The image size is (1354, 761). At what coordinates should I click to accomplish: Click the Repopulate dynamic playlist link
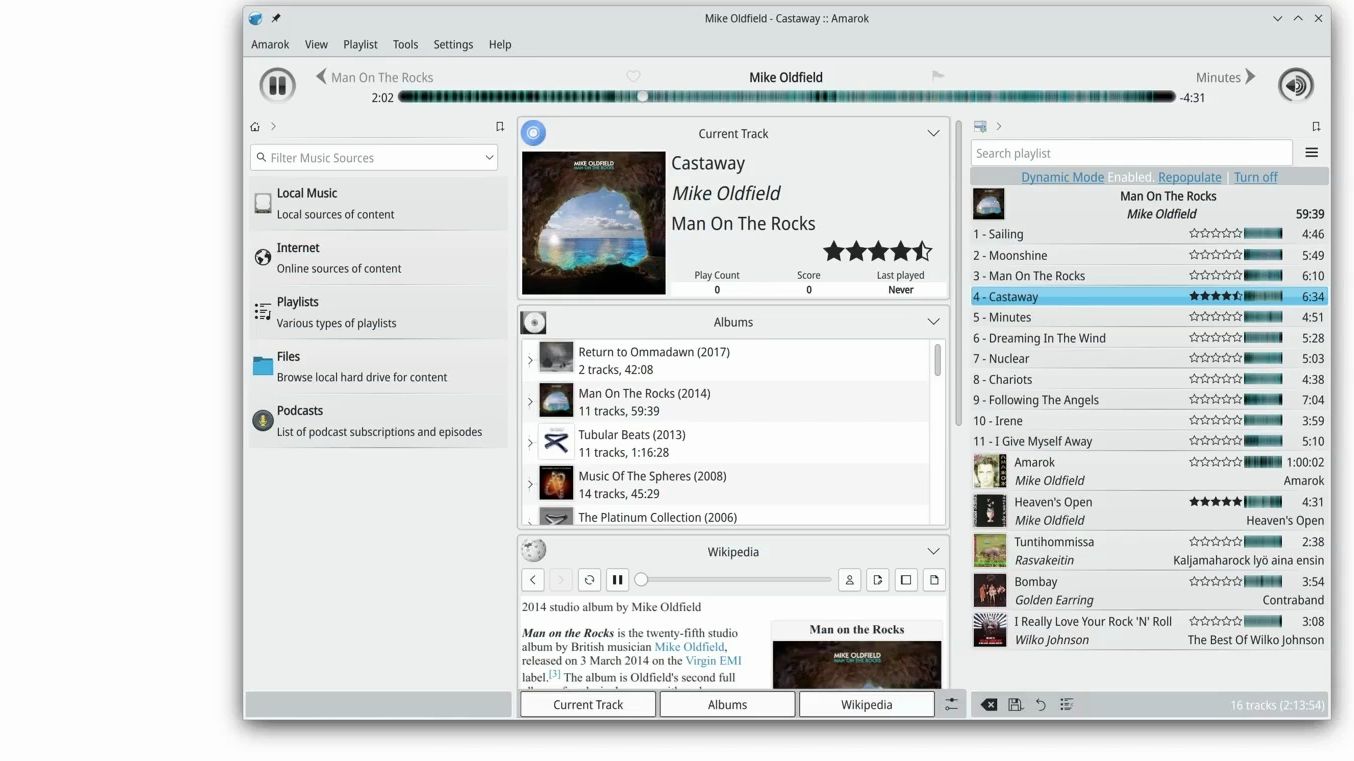click(1189, 177)
